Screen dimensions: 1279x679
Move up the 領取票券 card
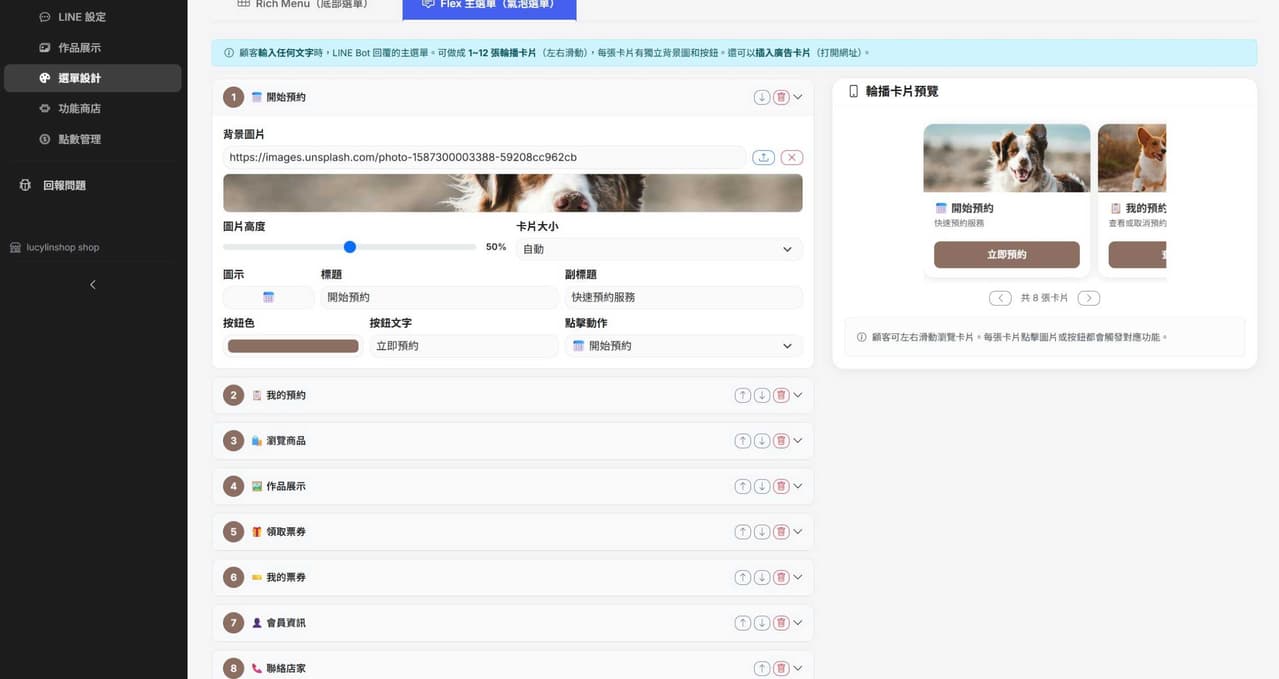[742, 532]
